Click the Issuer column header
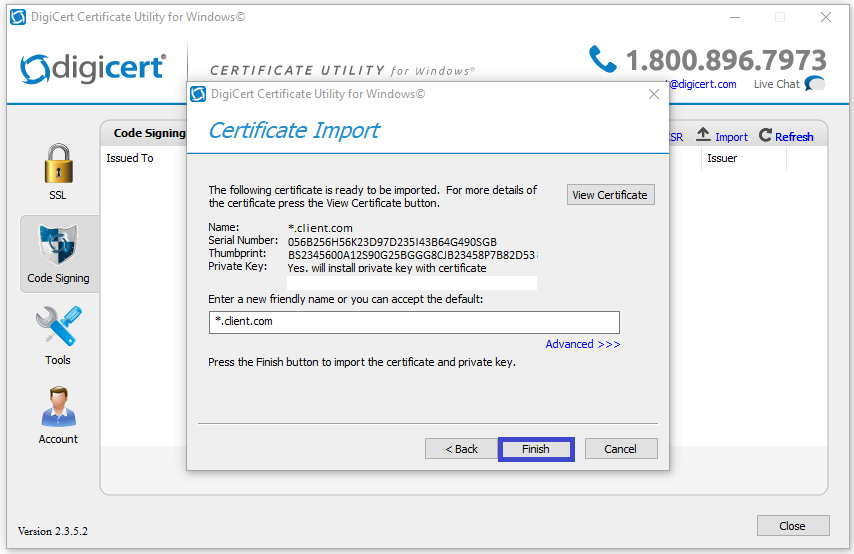854x554 pixels. 722,158
